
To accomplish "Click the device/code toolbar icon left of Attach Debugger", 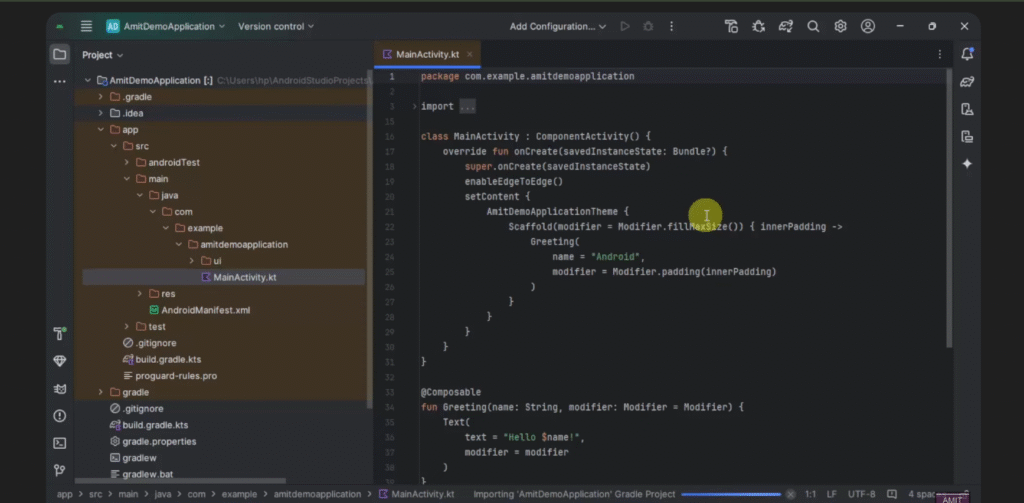I will point(731,26).
